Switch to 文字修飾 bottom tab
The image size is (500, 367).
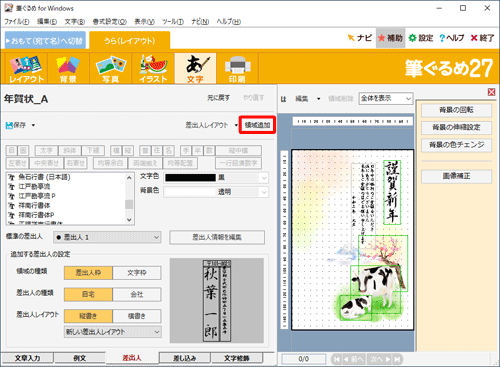[x=236, y=358]
